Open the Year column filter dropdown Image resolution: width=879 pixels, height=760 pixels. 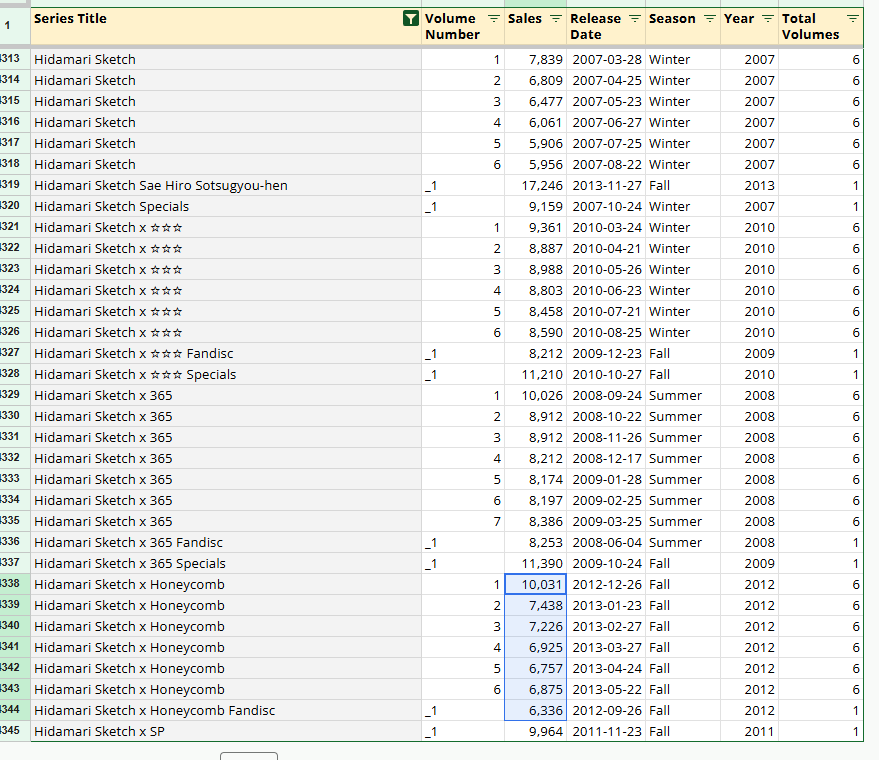(768, 19)
